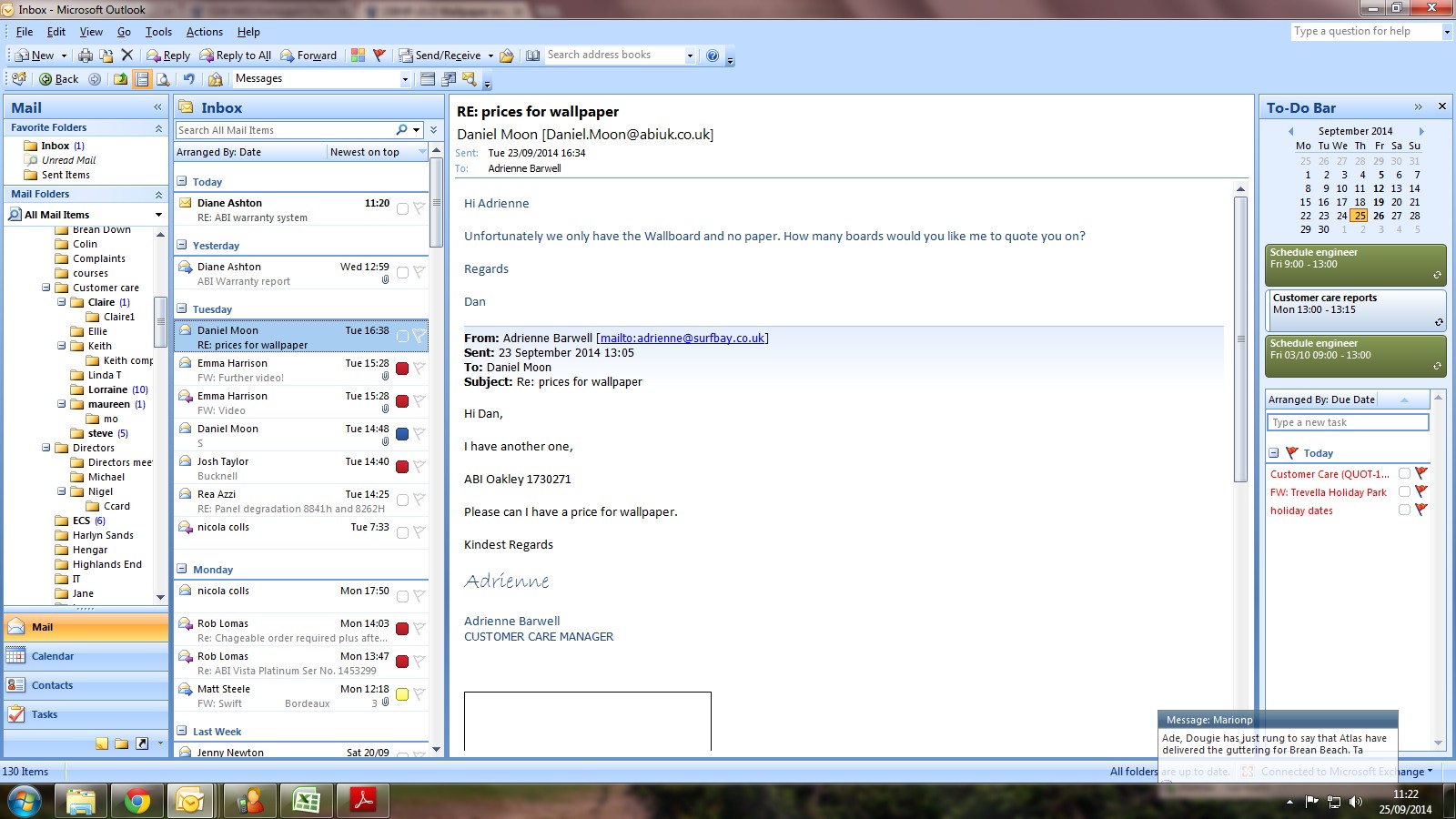The height and width of the screenshot is (819, 1456).
Task: Click the Search All Mail Items field
Action: (x=284, y=130)
